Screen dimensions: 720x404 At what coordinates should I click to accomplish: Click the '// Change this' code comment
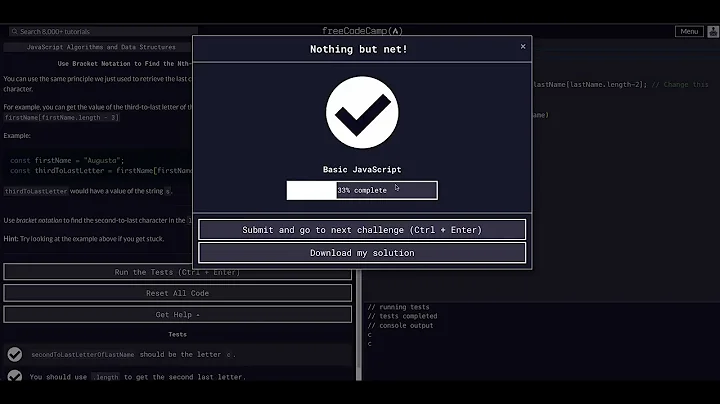click(680, 84)
